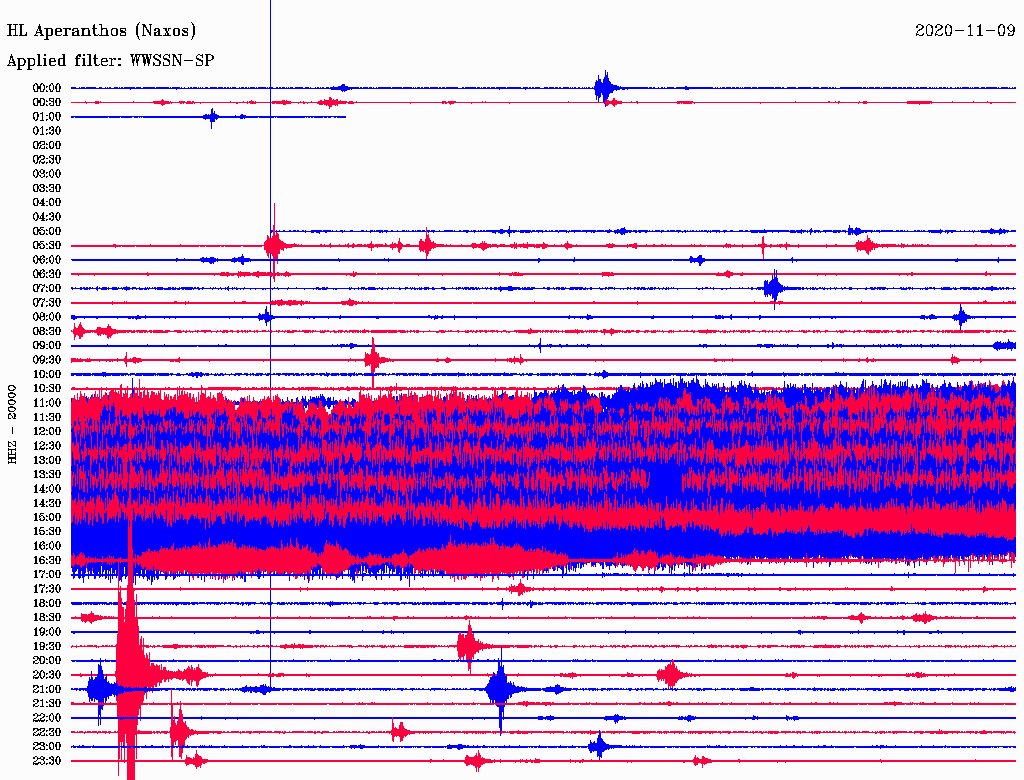Click the '22:00' time label

coord(47,718)
